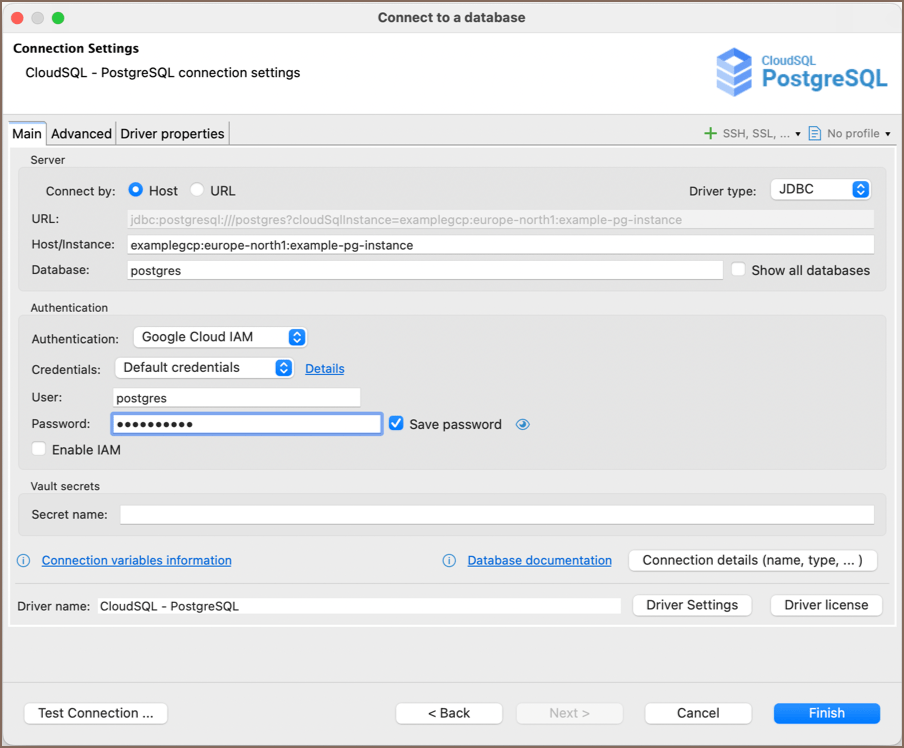Switch to the Driver properties tab
904x748 pixels.
172,132
